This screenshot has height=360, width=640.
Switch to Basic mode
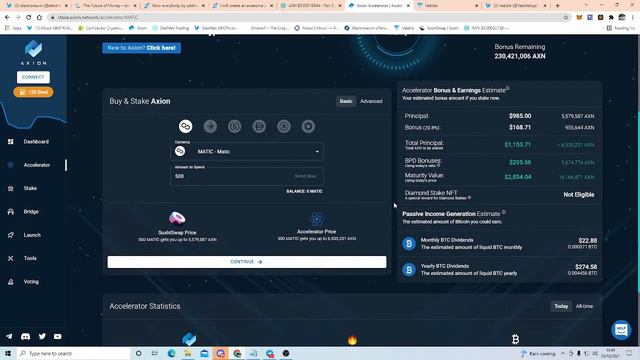[346, 101]
